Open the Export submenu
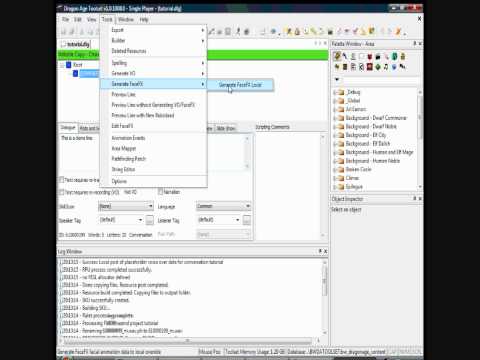The height and width of the screenshot is (360, 480). tap(154, 30)
